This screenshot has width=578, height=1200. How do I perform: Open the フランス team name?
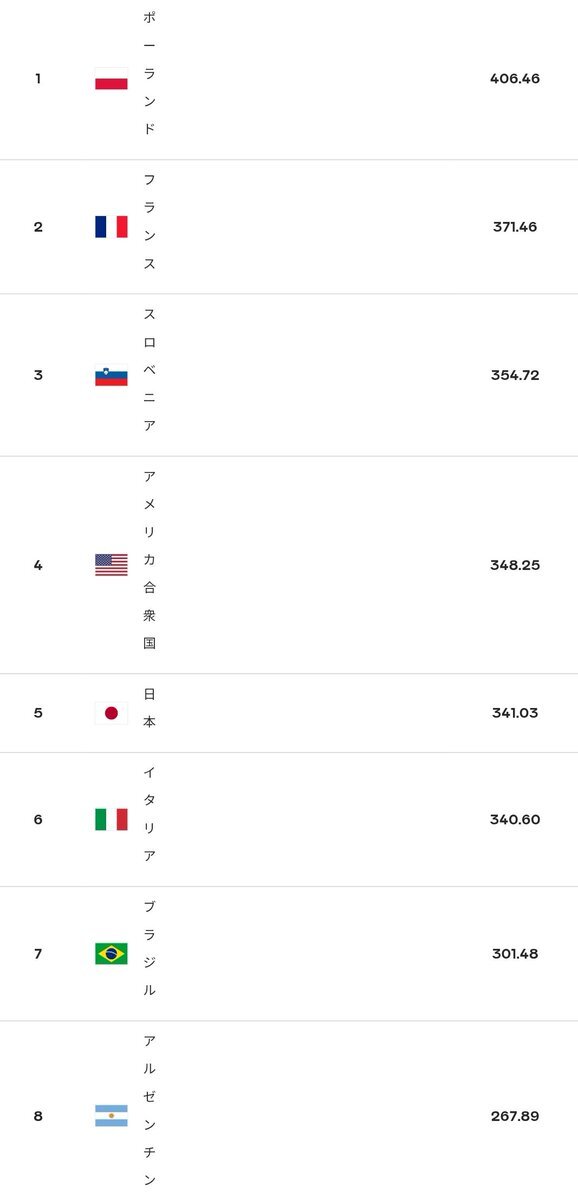pos(149,222)
